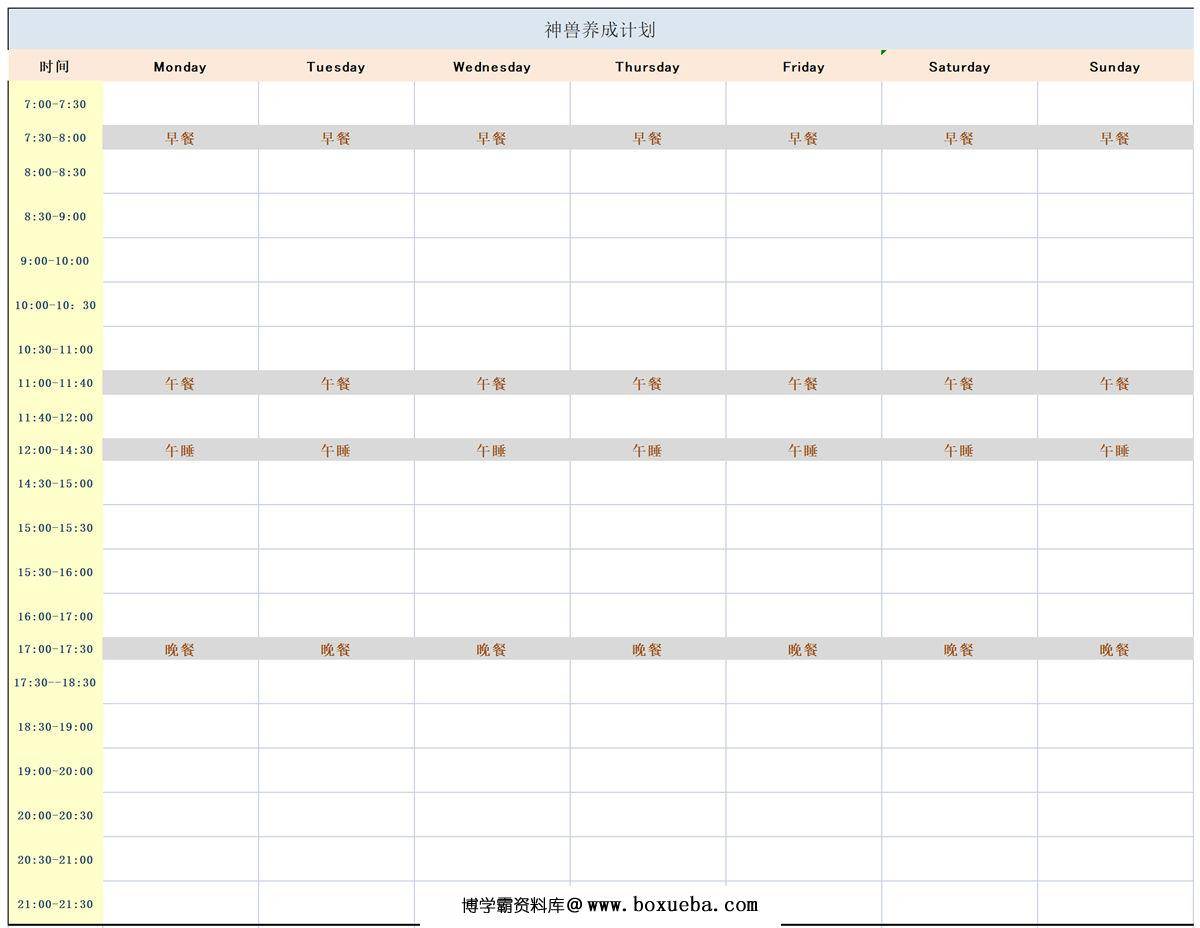Select the title cell 神兽养成计划
This screenshot has height=928, width=1200.
coord(600,30)
